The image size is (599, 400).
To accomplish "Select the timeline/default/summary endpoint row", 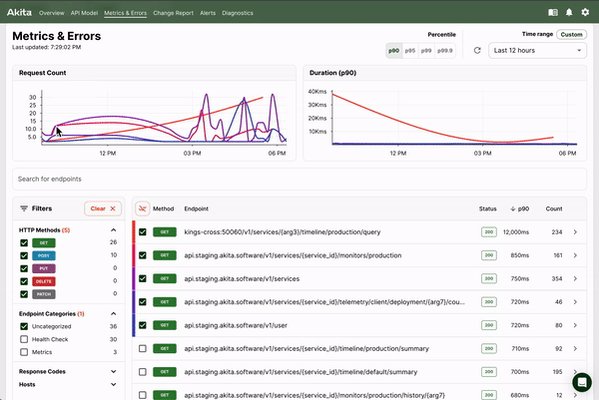I will pyautogui.click(x=142, y=372).
